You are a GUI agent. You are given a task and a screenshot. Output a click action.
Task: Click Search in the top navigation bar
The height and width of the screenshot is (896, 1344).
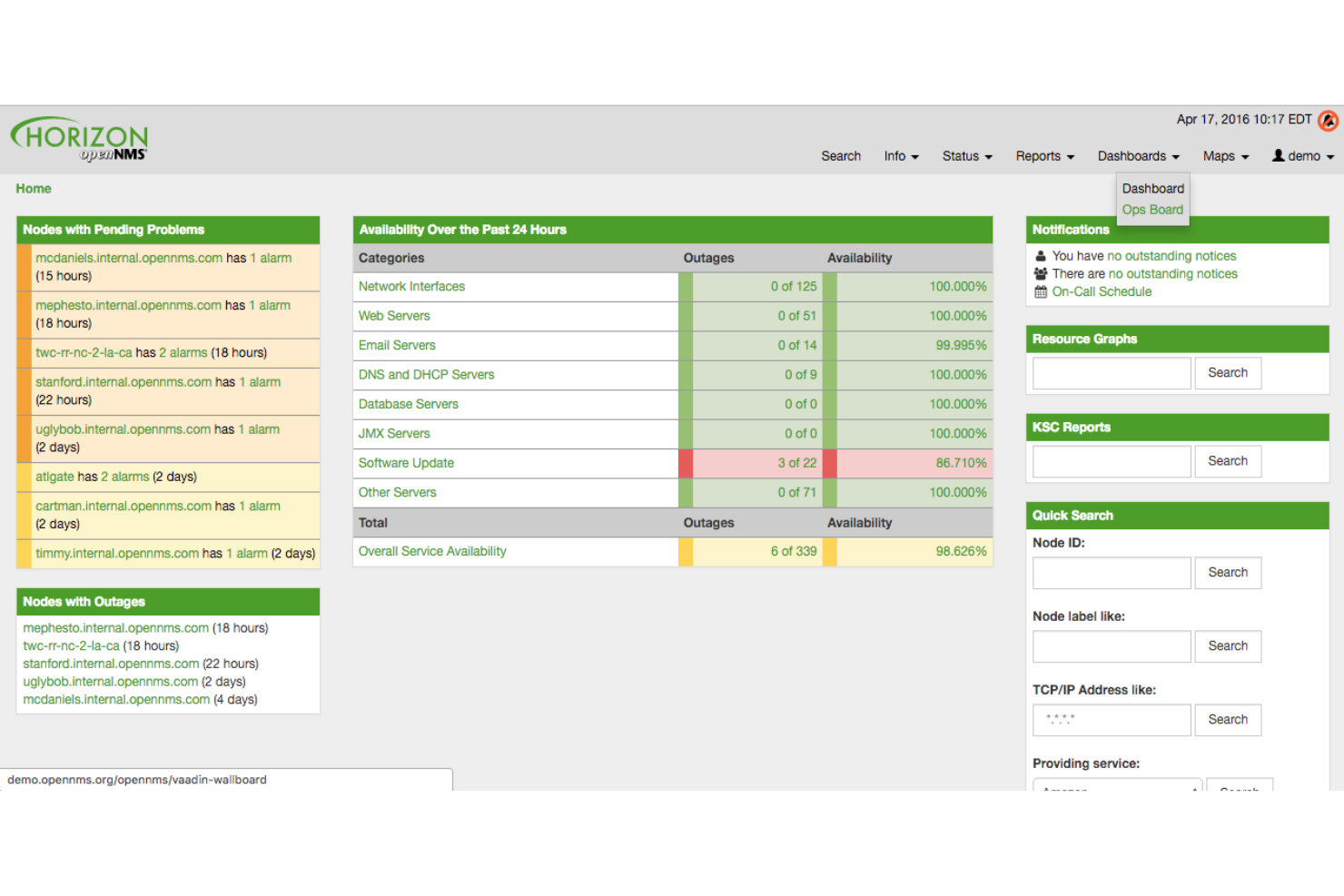click(840, 156)
